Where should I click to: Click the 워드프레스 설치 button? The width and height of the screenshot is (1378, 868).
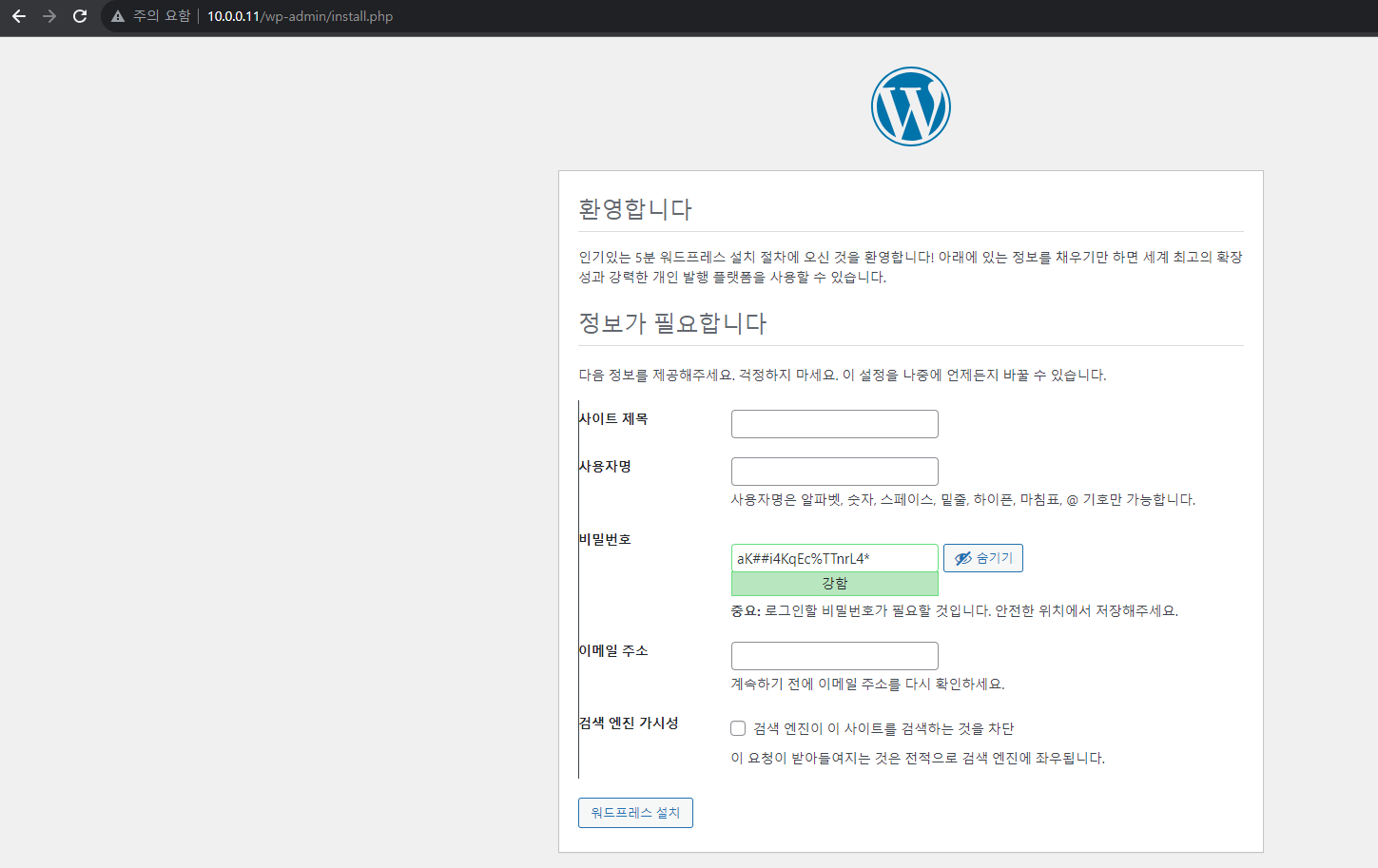click(x=635, y=813)
